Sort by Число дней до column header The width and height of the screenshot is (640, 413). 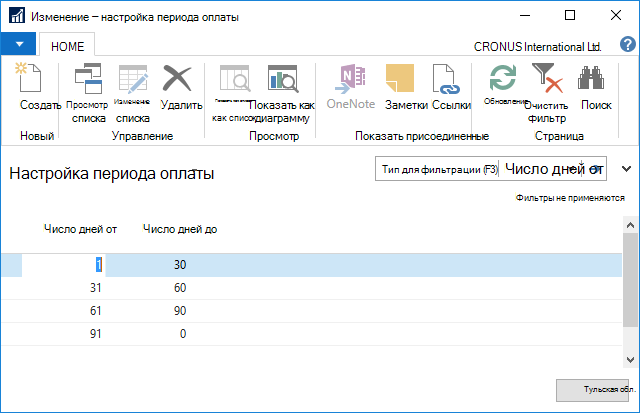point(180,229)
